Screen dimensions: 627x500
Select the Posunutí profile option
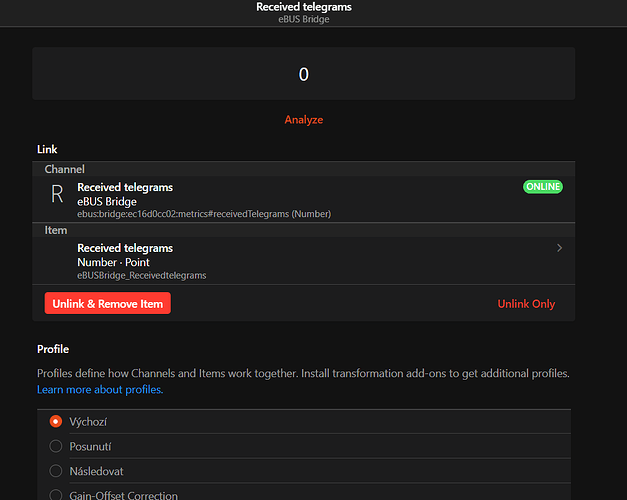56,446
